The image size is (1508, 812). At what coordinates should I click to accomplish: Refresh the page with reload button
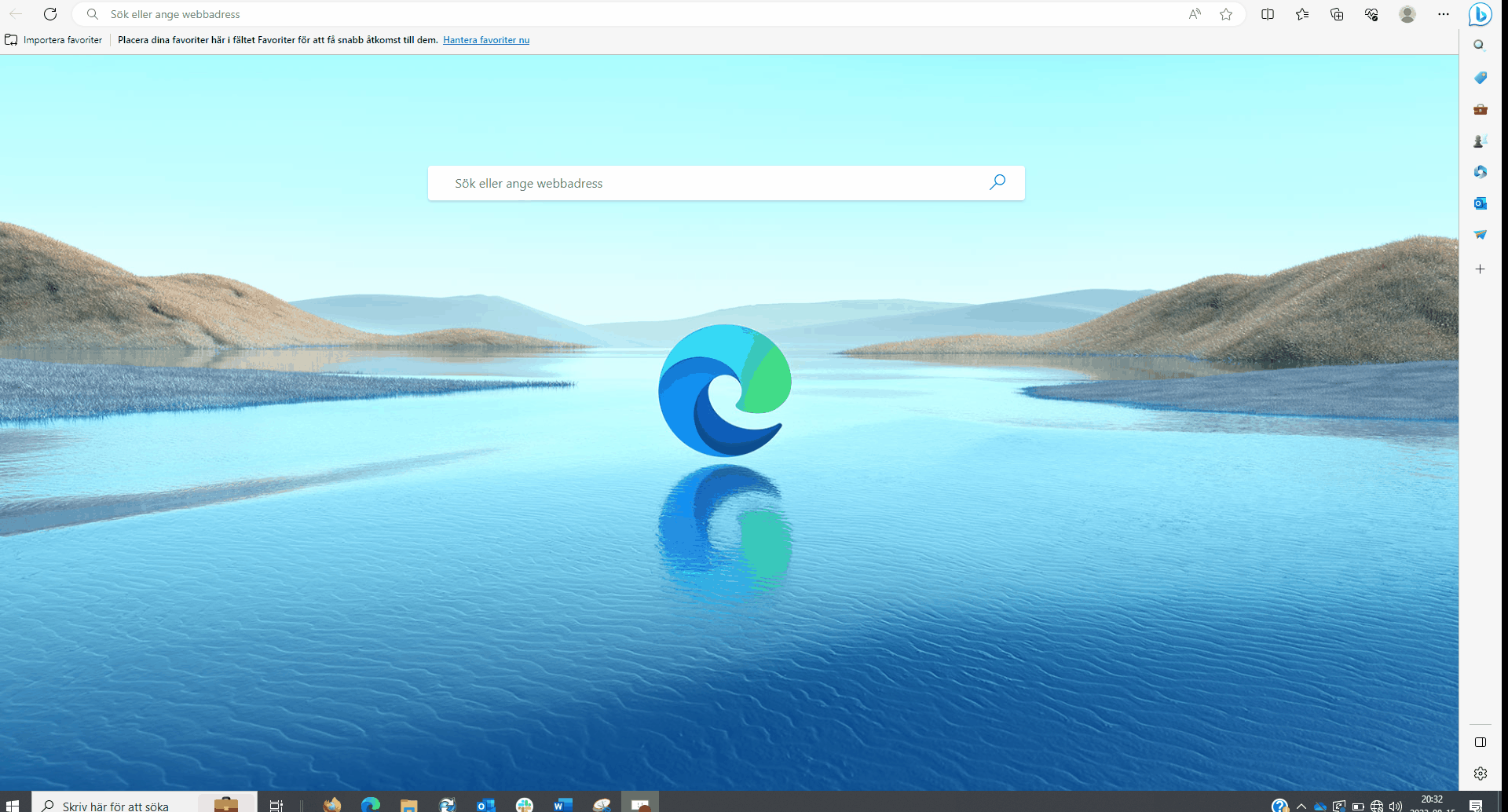pyautogui.click(x=50, y=14)
